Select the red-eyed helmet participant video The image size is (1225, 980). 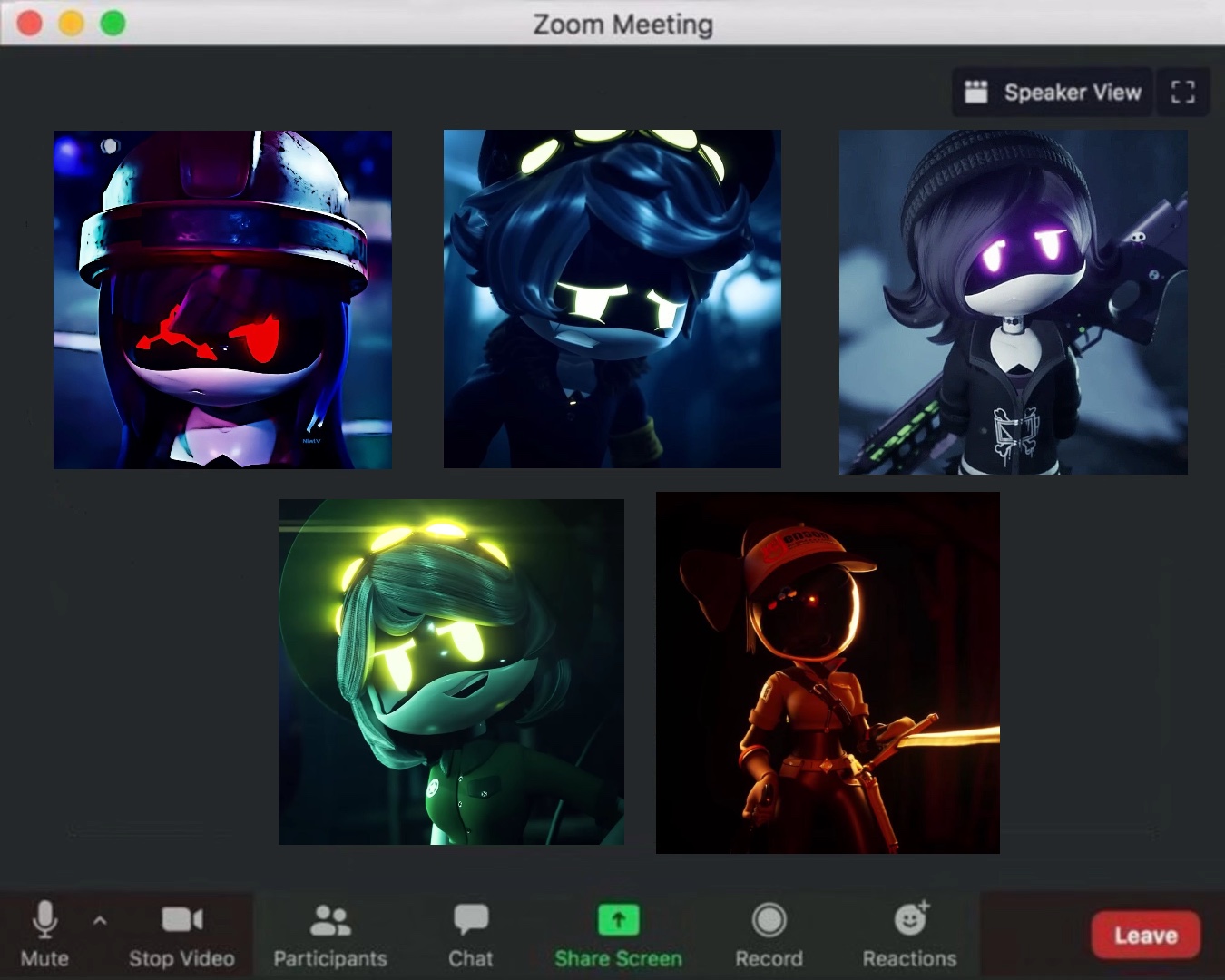tap(222, 299)
